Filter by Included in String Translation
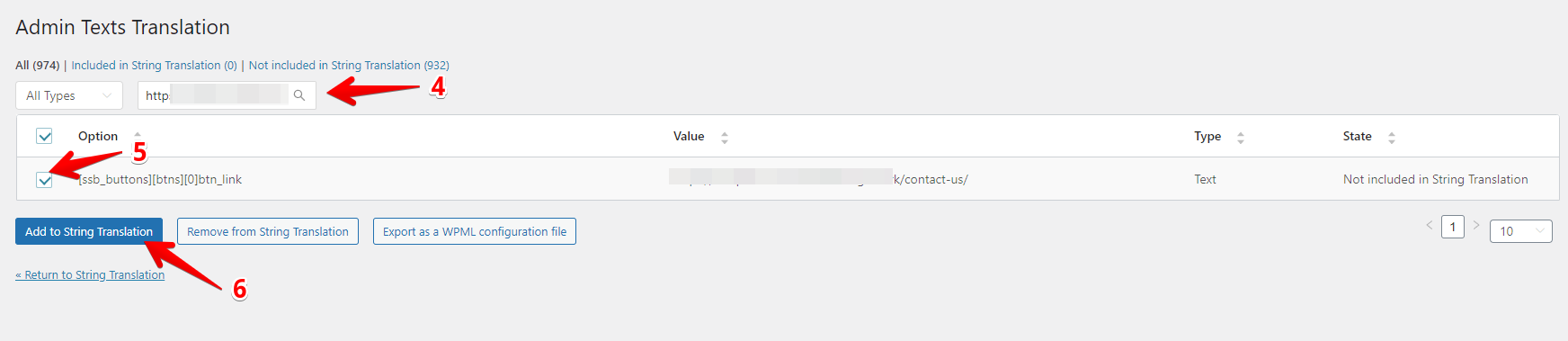 coord(155,66)
